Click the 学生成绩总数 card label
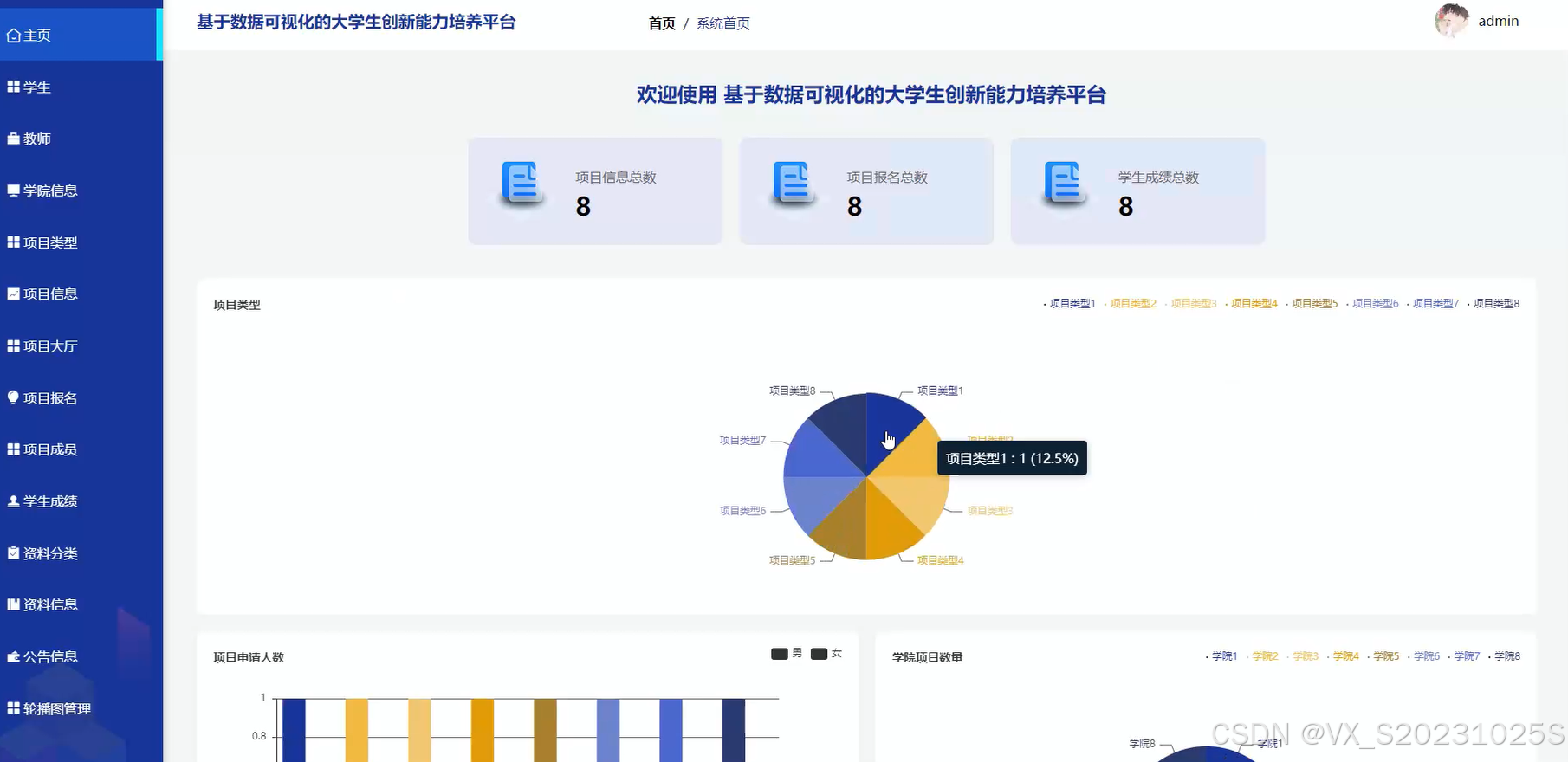Image resolution: width=1568 pixels, height=762 pixels. click(x=1158, y=178)
